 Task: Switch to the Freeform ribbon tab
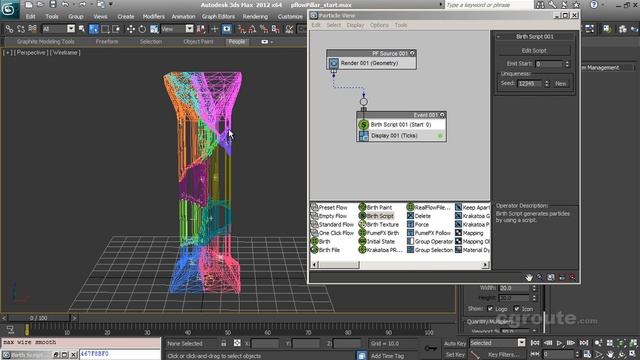tap(107, 42)
